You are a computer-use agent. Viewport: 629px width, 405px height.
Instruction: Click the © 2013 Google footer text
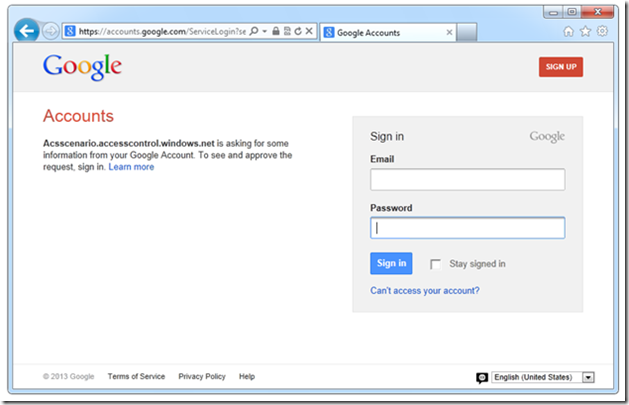pos(68,377)
